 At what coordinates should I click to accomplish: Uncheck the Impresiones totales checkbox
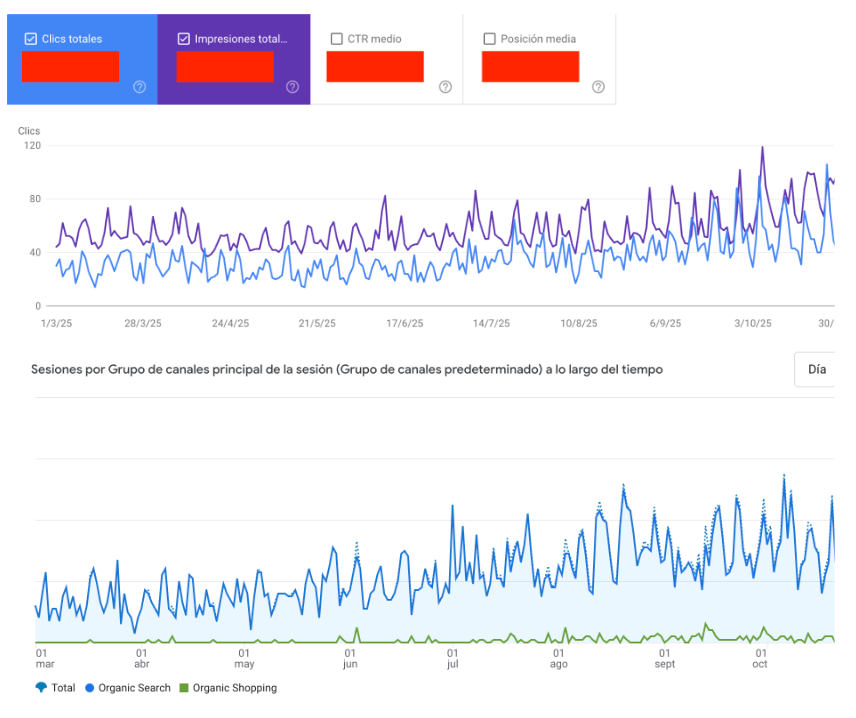coord(184,39)
